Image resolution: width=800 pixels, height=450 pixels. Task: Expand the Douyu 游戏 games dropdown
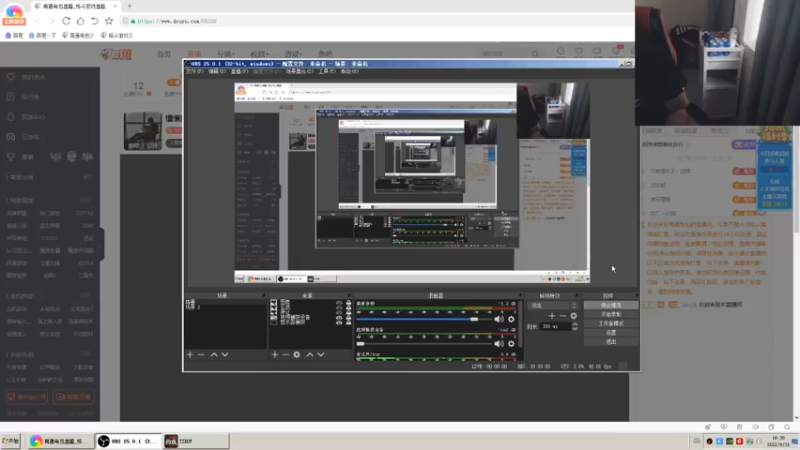point(293,54)
